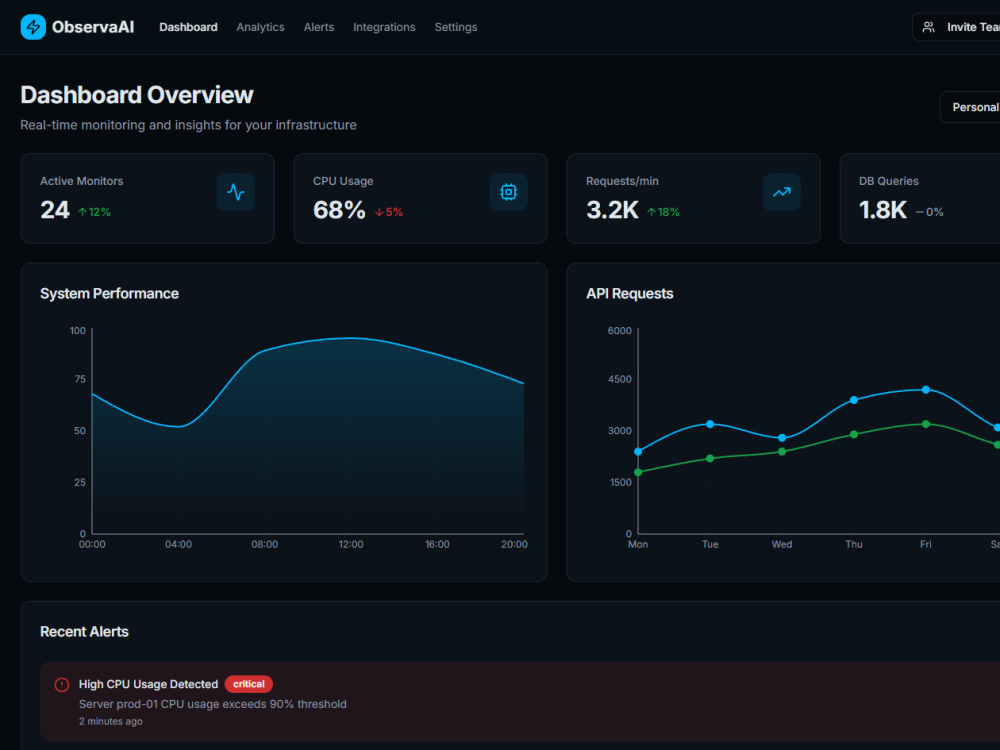
Task: Click the 12:00 label on performance chart
Action: click(351, 544)
